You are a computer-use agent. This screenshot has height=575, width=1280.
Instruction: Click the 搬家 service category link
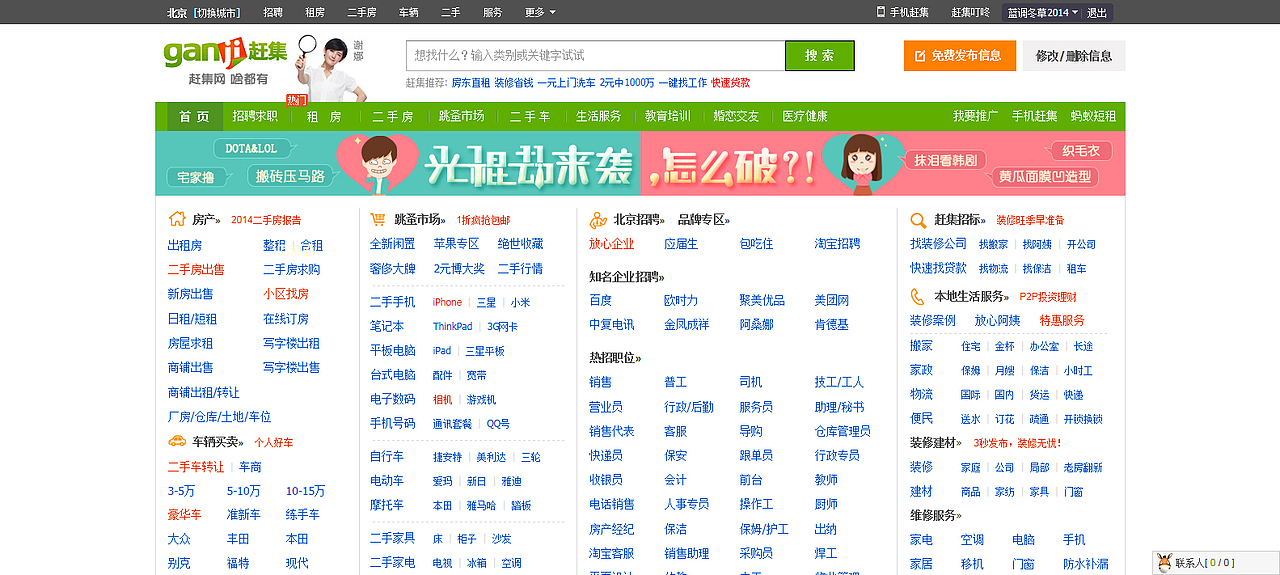921,345
